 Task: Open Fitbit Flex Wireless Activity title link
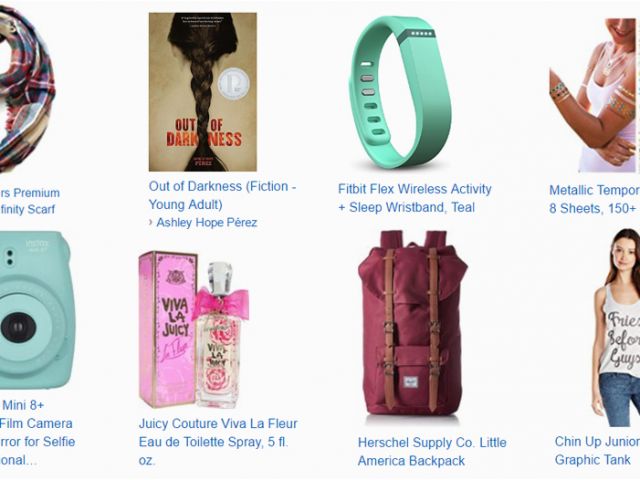(415, 198)
